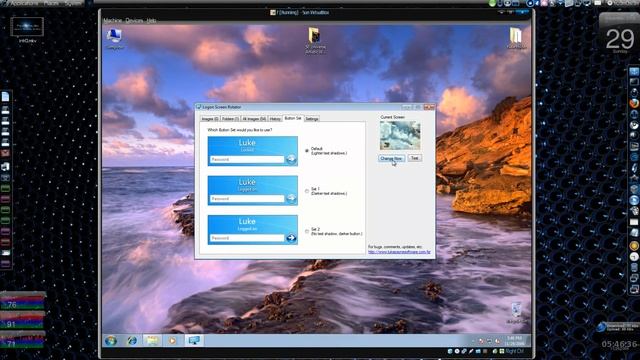Viewport: 640px width, 360px height.
Task: Click the guest taskbar clock
Action: (515, 340)
